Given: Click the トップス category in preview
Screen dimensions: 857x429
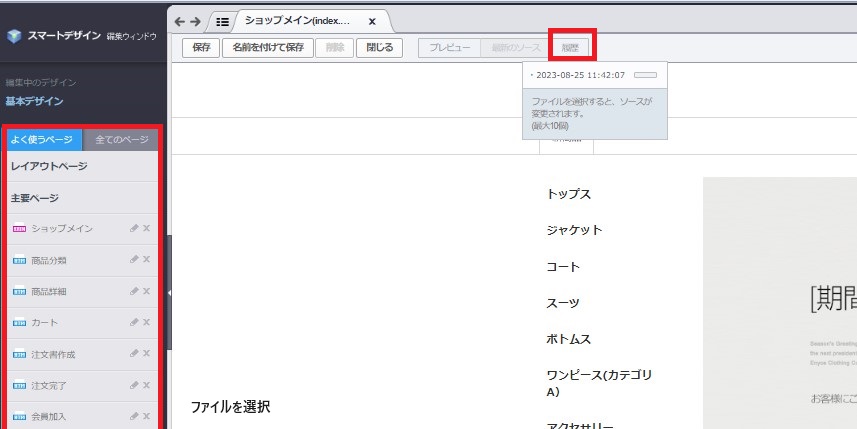Looking at the screenshot, I should (568, 194).
